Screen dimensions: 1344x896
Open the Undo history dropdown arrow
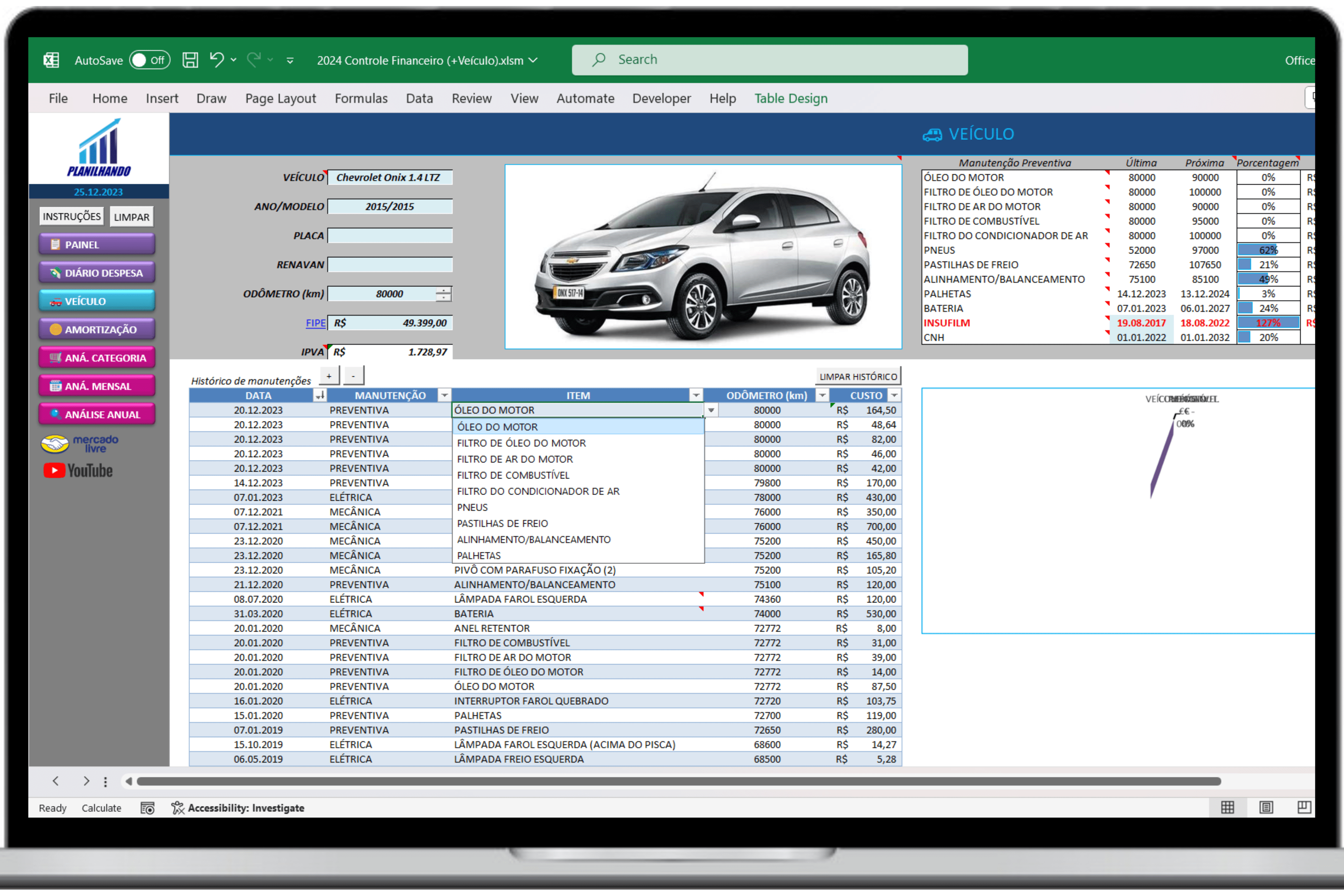[234, 60]
